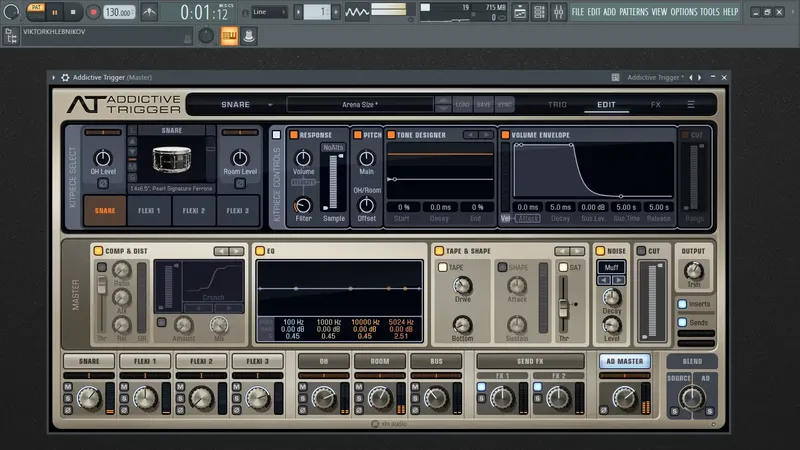The width and height of the screenshot is (800, 450).
Task: Toggle the RESPONSE section on/off
Action: point(294,135)
